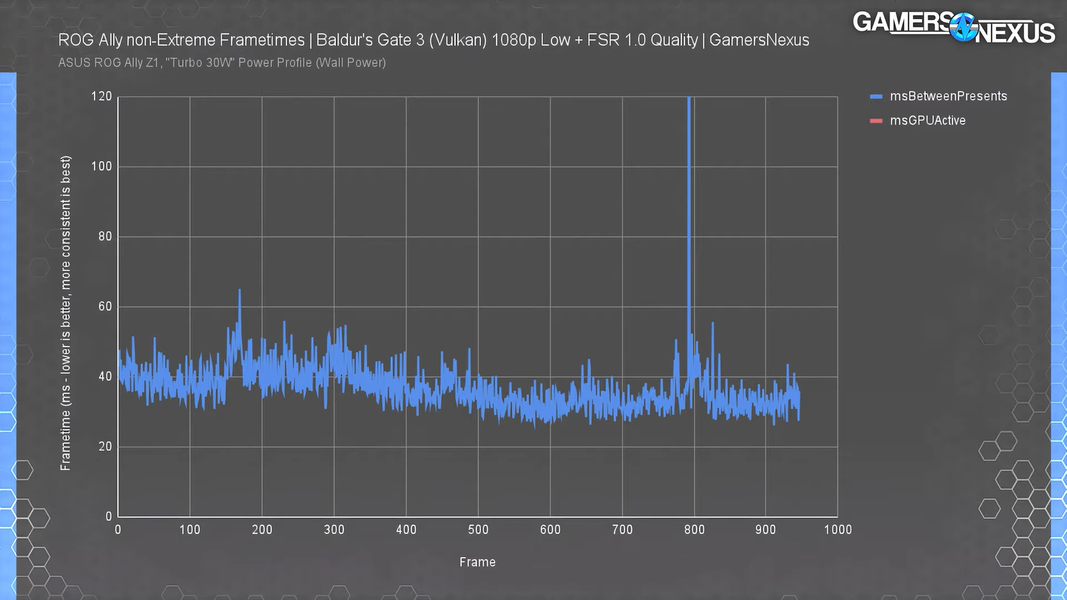
Task: Click the y-axis value 20
Action: 104,447
